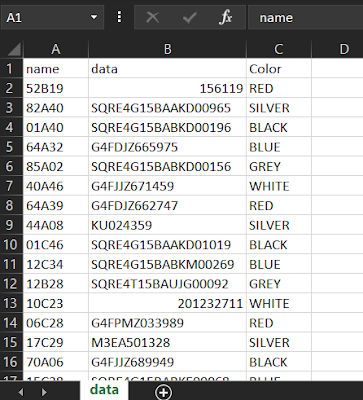The width and height of the screenshot is (363, 400).
Task: Select row 13 header
Action: [11, 303]
